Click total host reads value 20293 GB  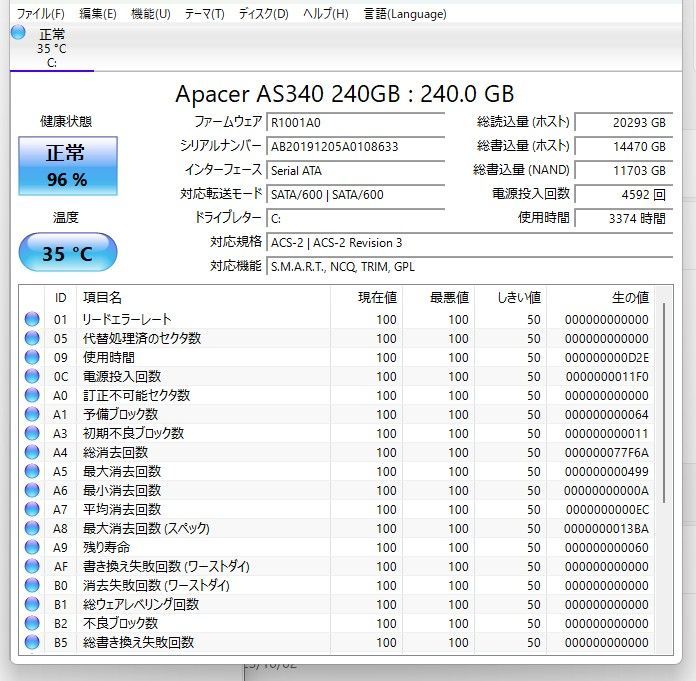tap(624, 123)
